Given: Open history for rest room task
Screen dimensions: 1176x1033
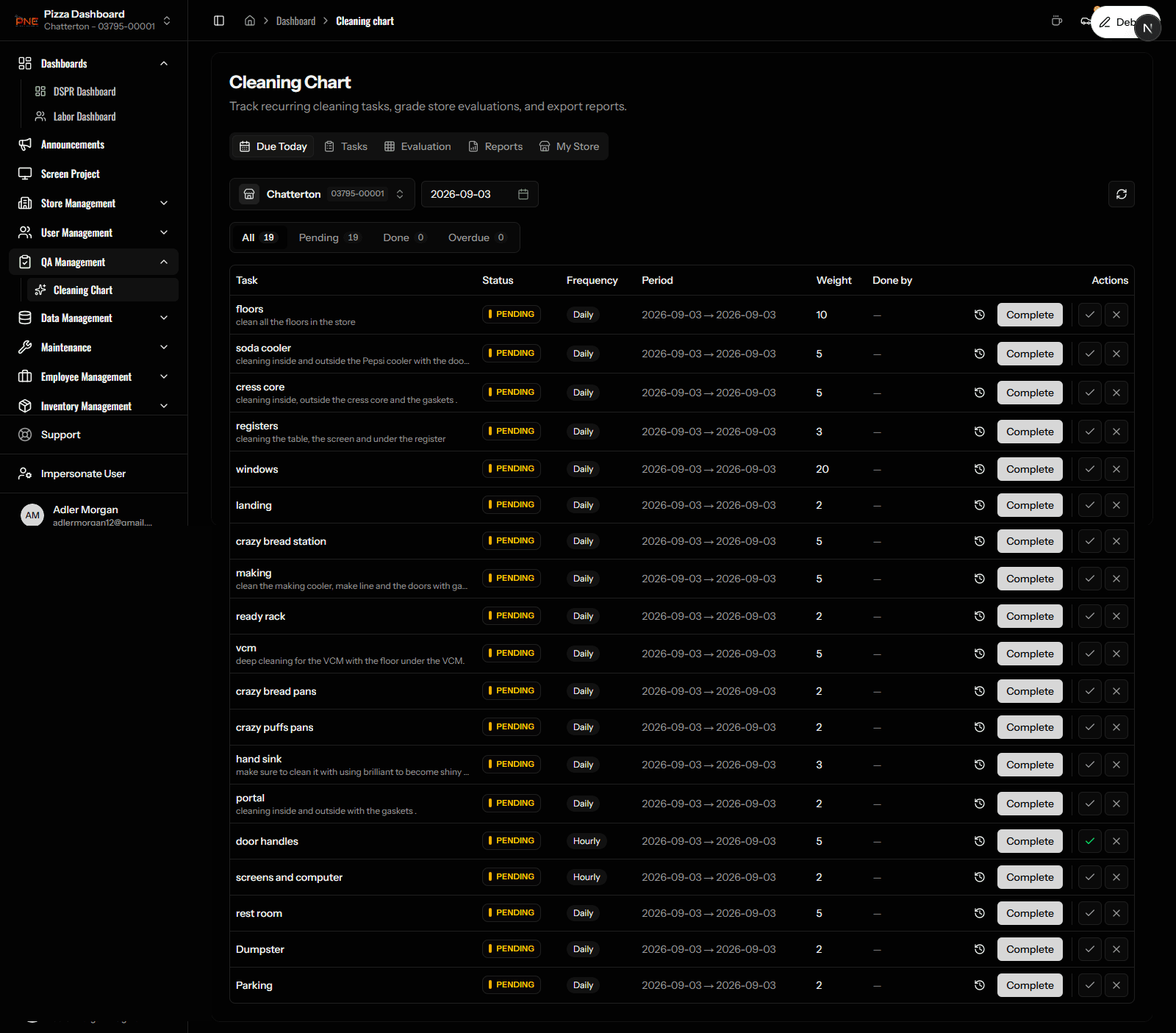Looking at the screenshot, I should [980, 913].
